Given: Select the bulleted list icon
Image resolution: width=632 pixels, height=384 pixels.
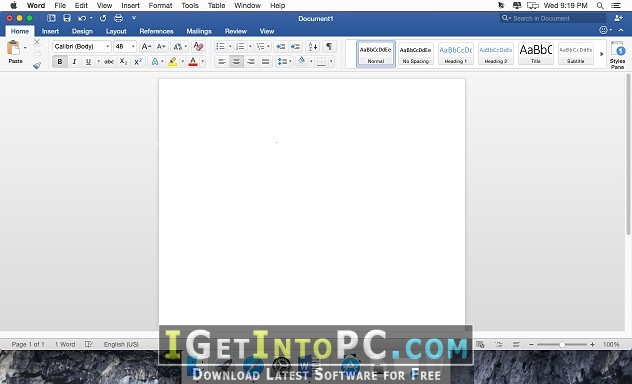Looking at the screenshot, I should click(220, 46).
